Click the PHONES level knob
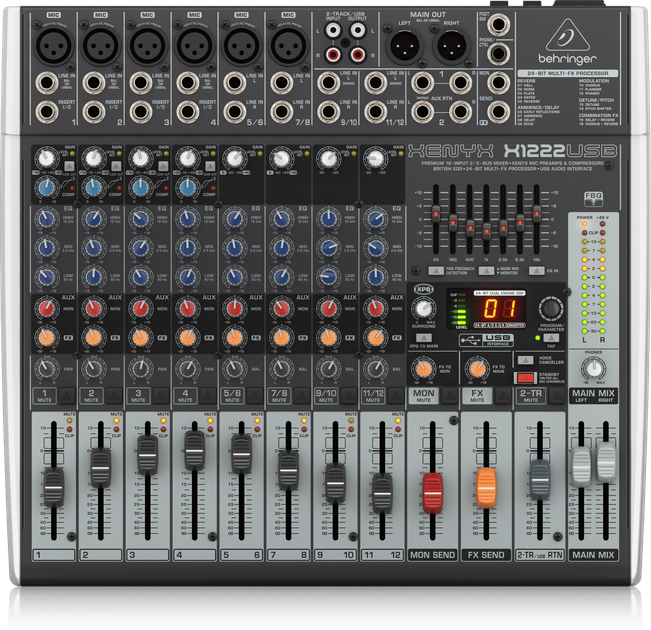Viewport: 651px width, 630px height. [593, 368]
